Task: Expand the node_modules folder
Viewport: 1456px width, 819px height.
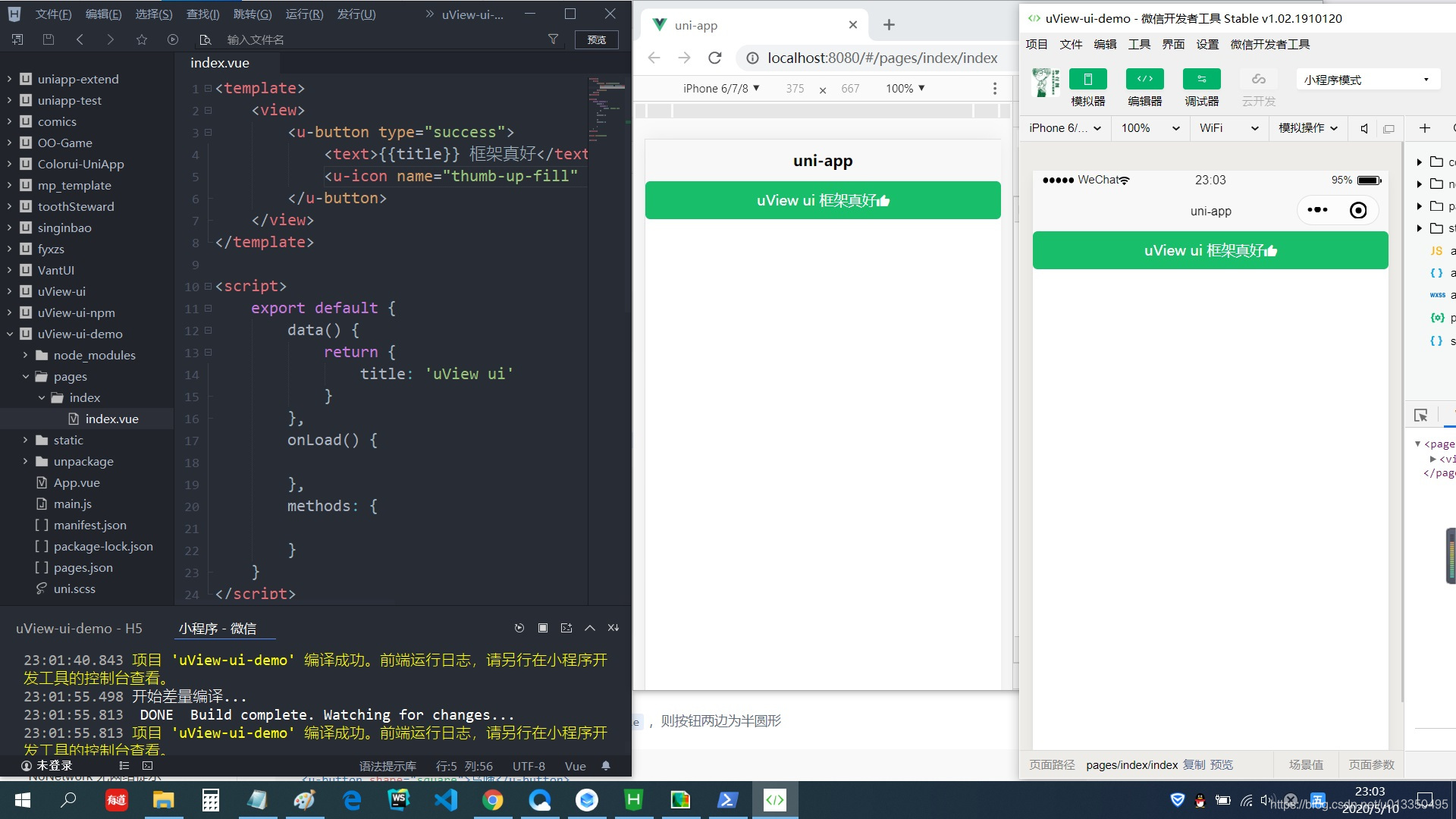Action: [x=25, y=355]
